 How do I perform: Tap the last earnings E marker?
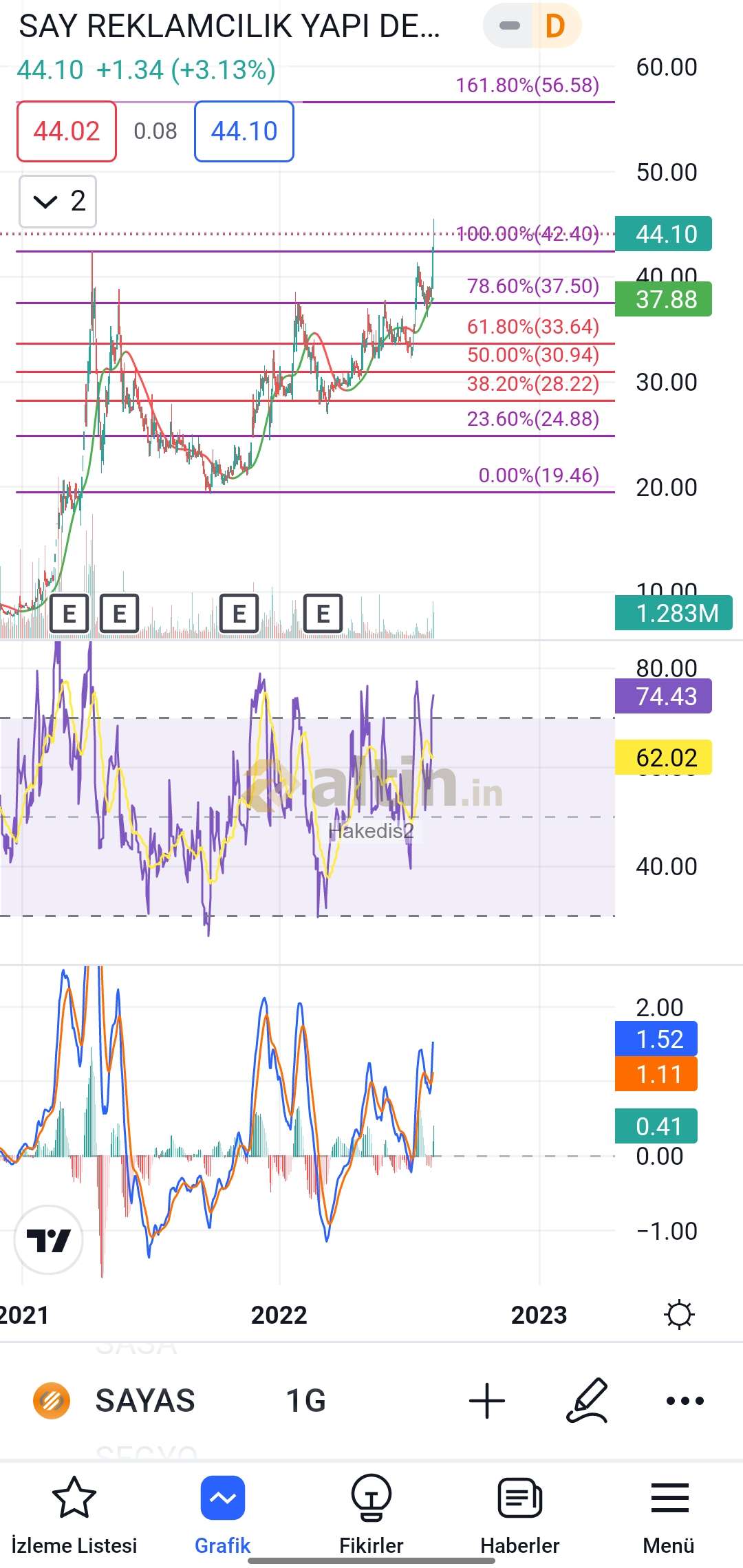tap(323, 613)
